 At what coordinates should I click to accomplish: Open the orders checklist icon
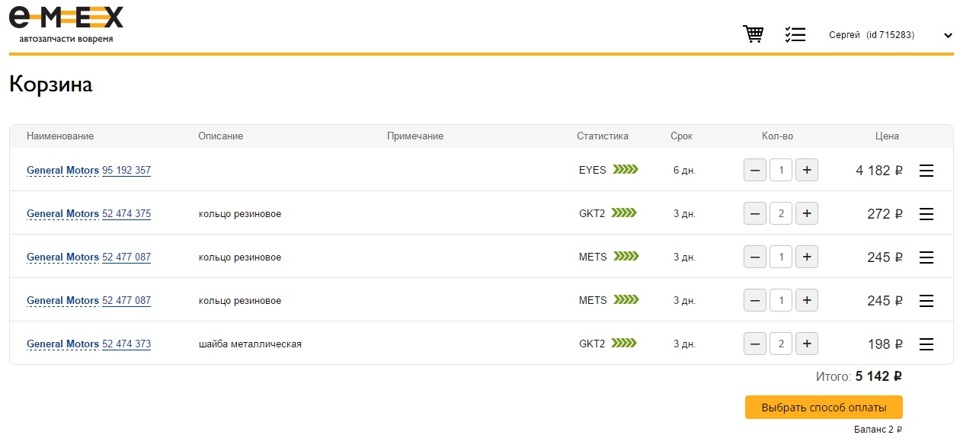point(795,34)
